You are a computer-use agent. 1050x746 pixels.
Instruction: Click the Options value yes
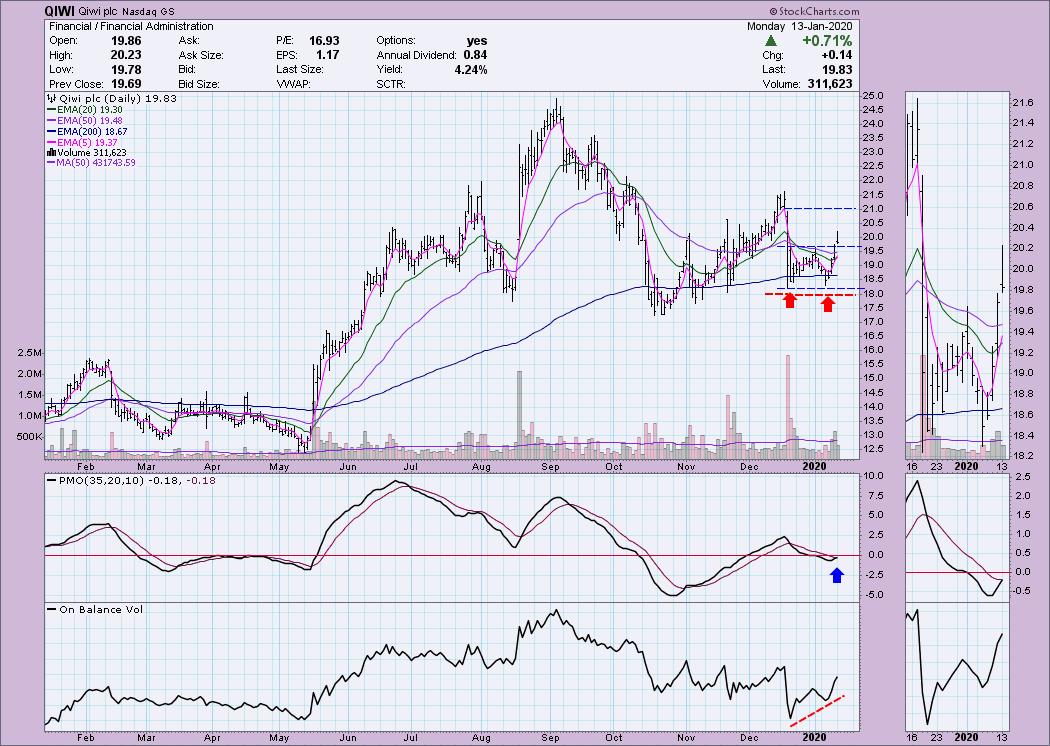click(x=477, y=41)
